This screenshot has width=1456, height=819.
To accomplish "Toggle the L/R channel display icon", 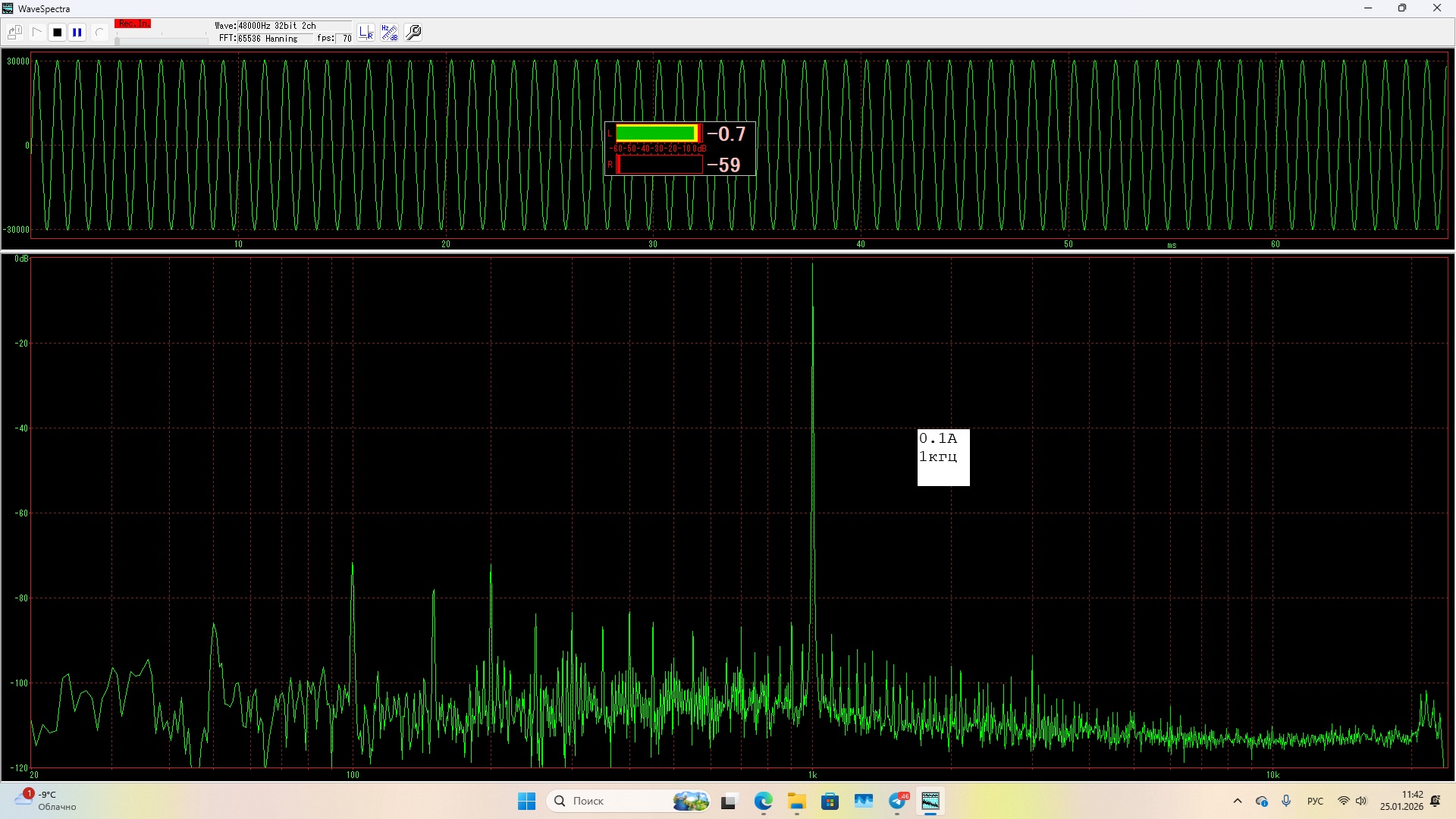I will [x=366, y=33].
